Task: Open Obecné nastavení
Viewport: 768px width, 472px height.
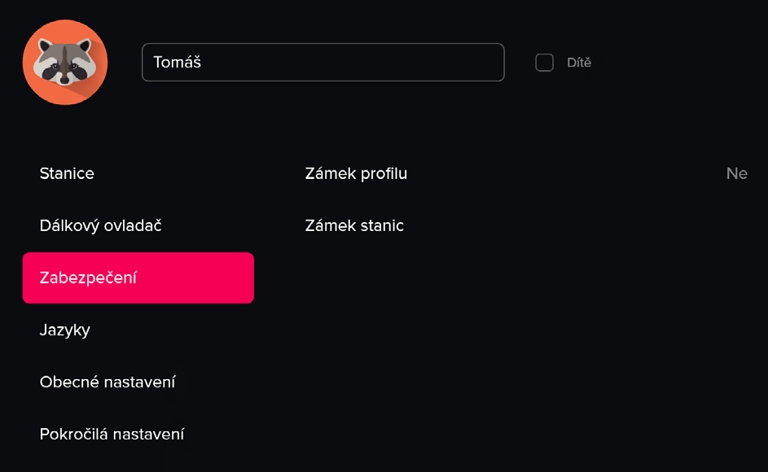Action: pos(108,382)
